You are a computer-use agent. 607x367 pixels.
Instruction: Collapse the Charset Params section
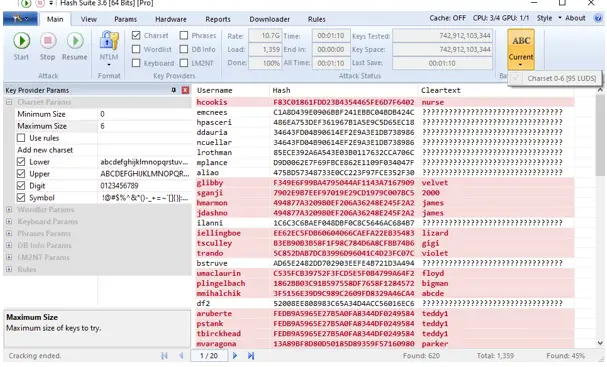pos(9,102)
